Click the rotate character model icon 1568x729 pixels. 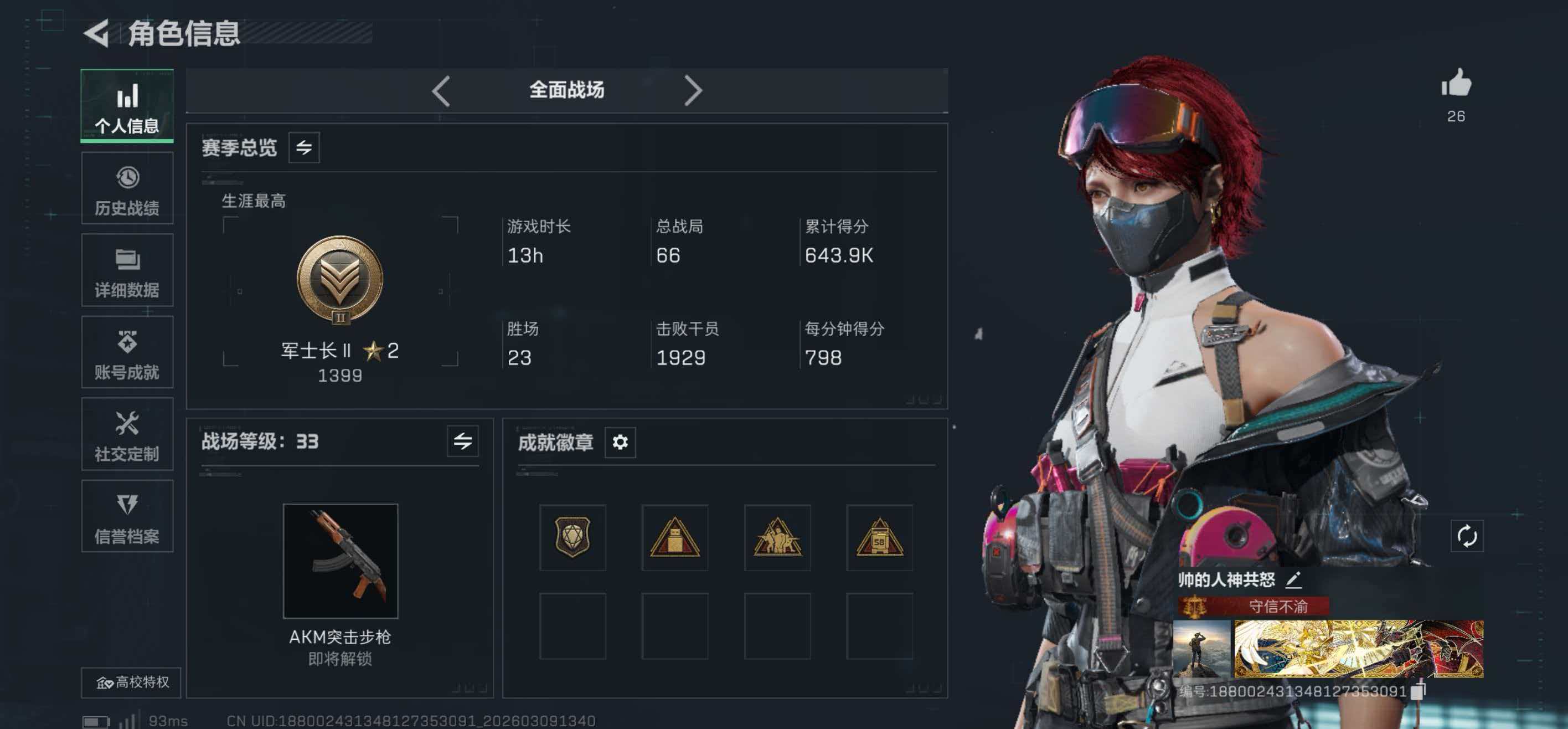point(1467,537)
